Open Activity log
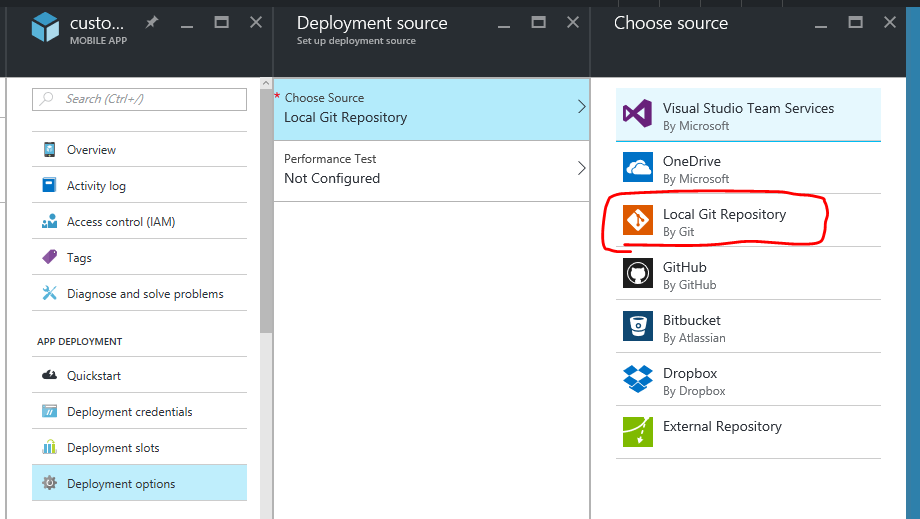The image size is (920, 519). pyautogui.click(x=139, y=185)
